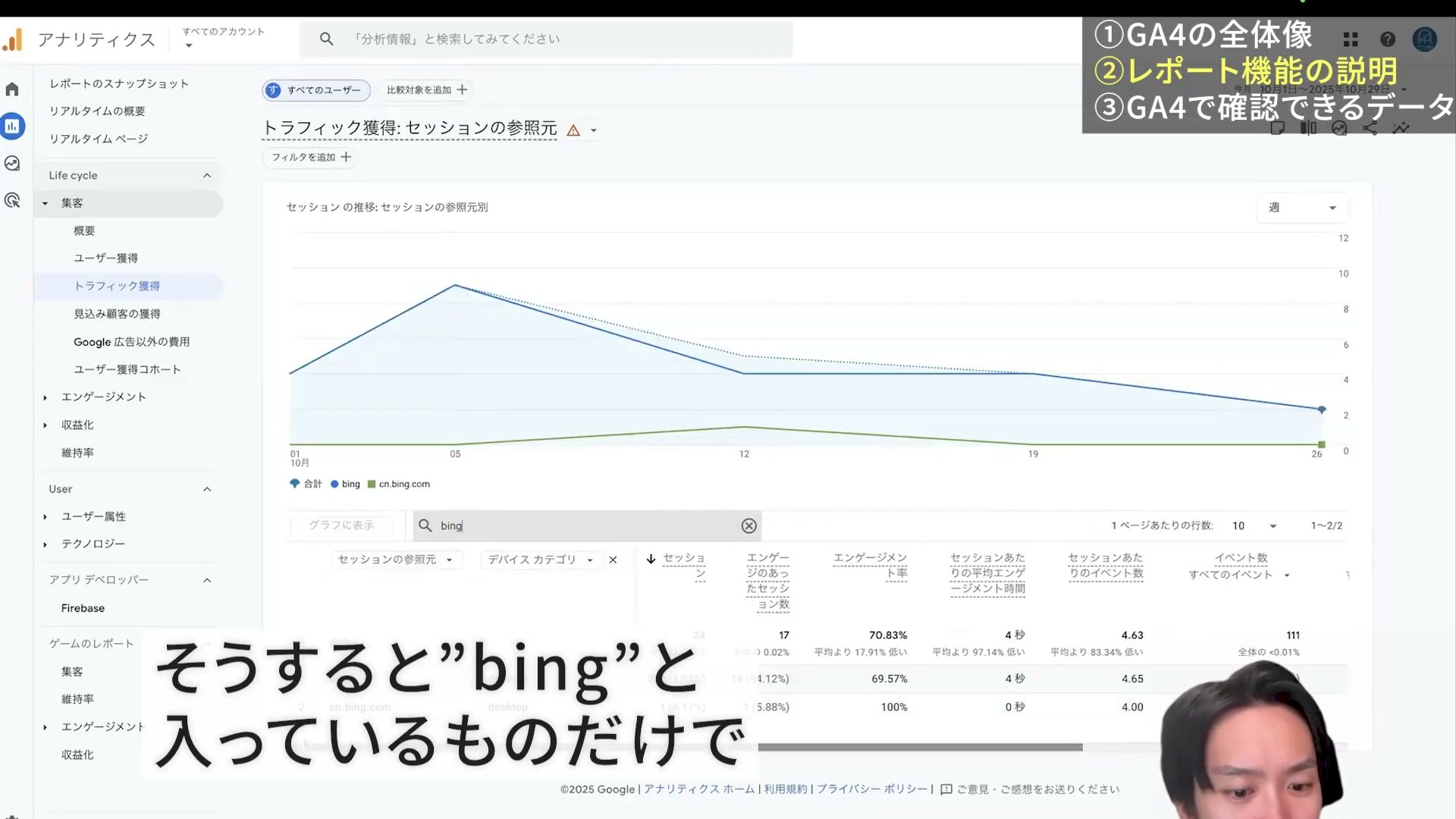Open rows per page dropdown showing 10
The width and height of the screenshot is (1456, 819).
pyautogui.click(x=1254, y=526)
